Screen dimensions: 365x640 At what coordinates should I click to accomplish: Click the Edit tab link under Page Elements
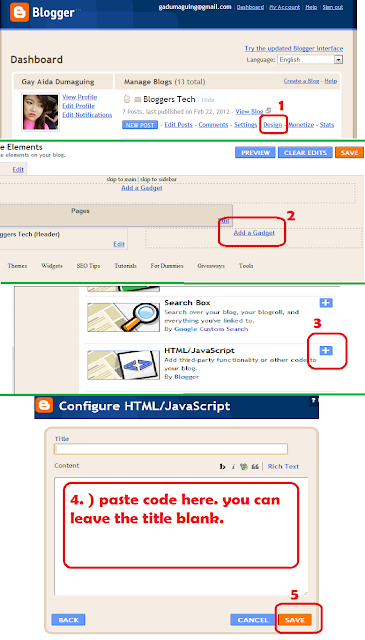point(18,169)
